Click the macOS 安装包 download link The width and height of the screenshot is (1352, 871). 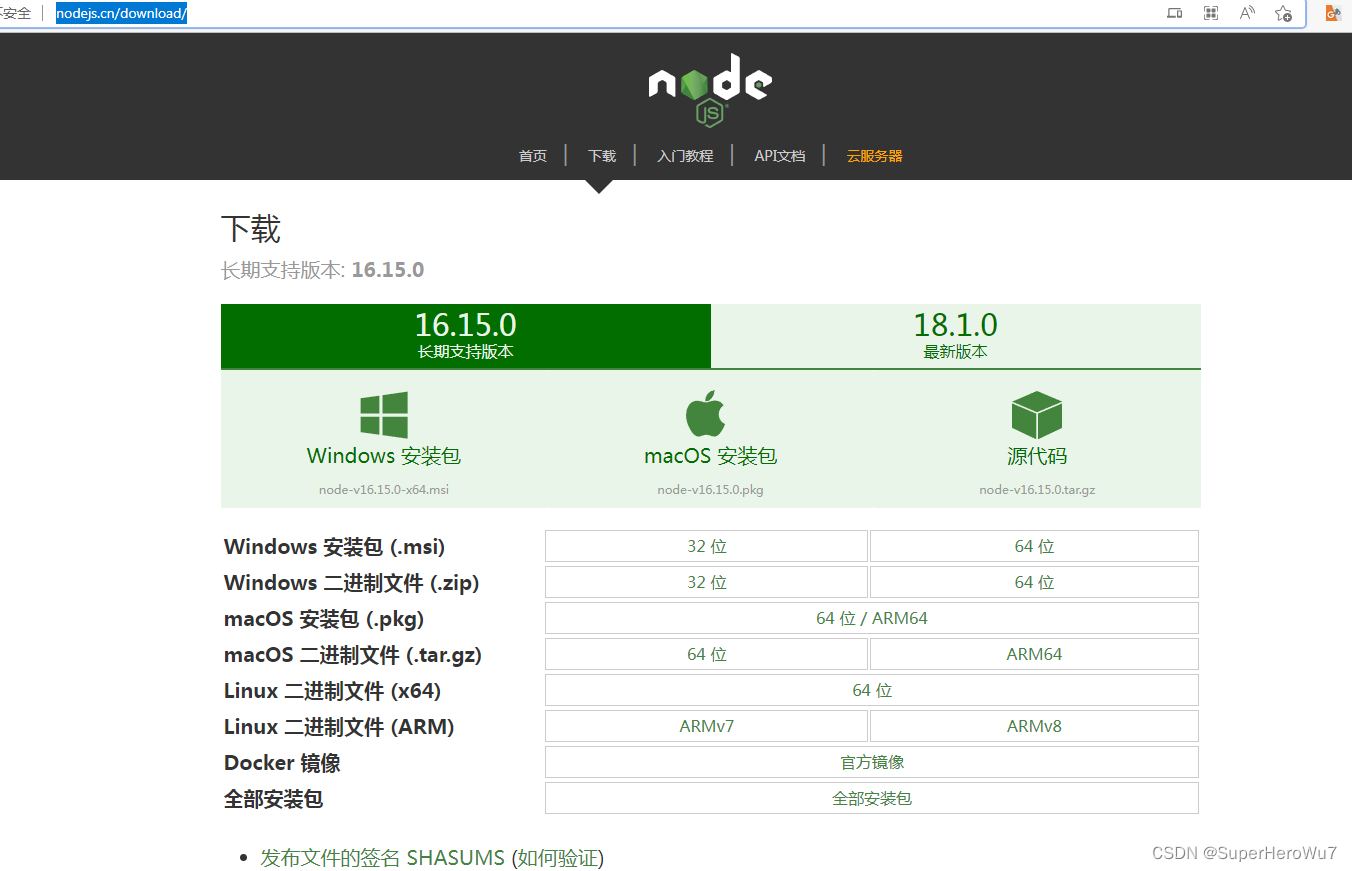pyautogui.click(x=710, y=456)
